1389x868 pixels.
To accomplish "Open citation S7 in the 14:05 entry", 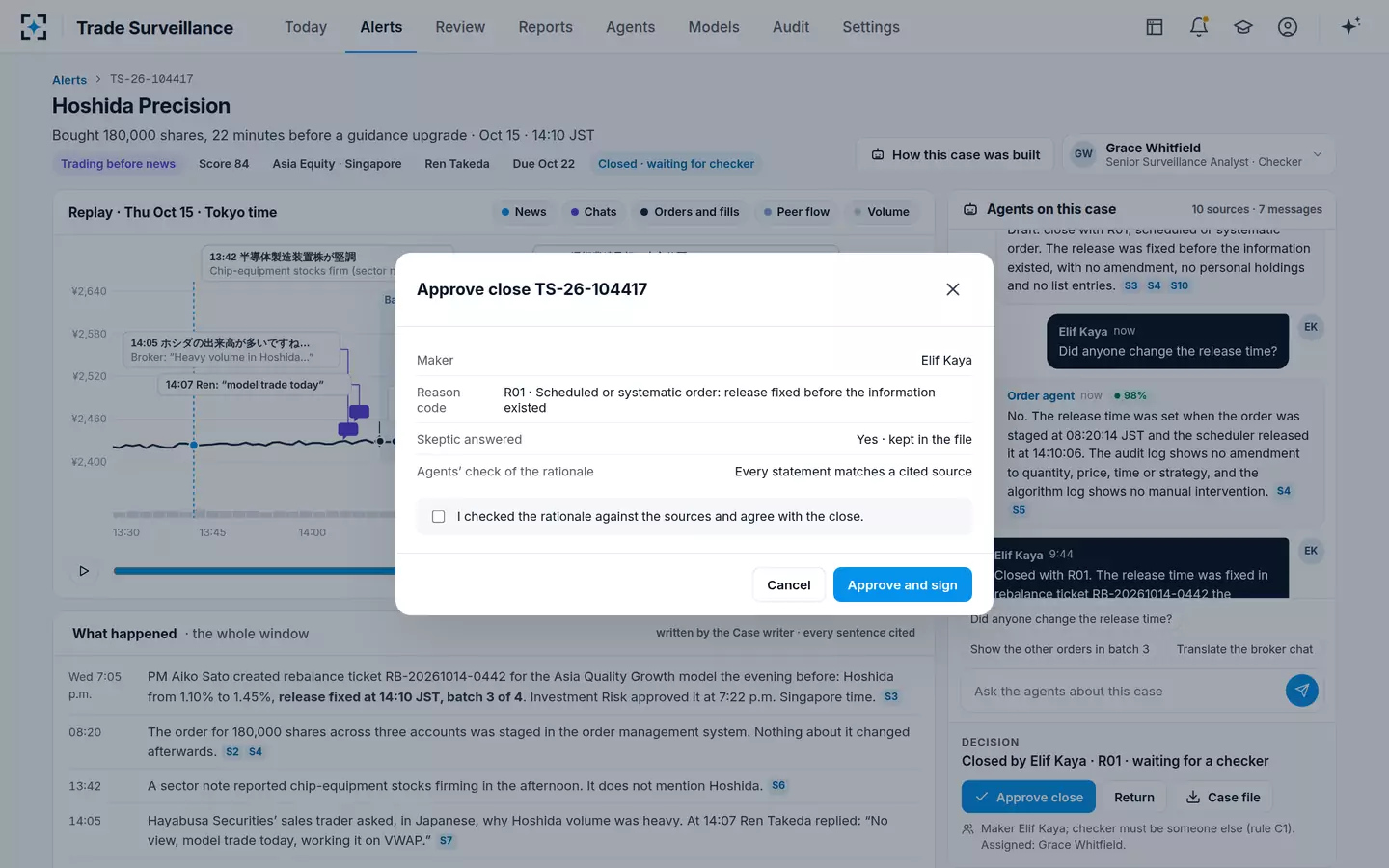I will tap(446, 841).
